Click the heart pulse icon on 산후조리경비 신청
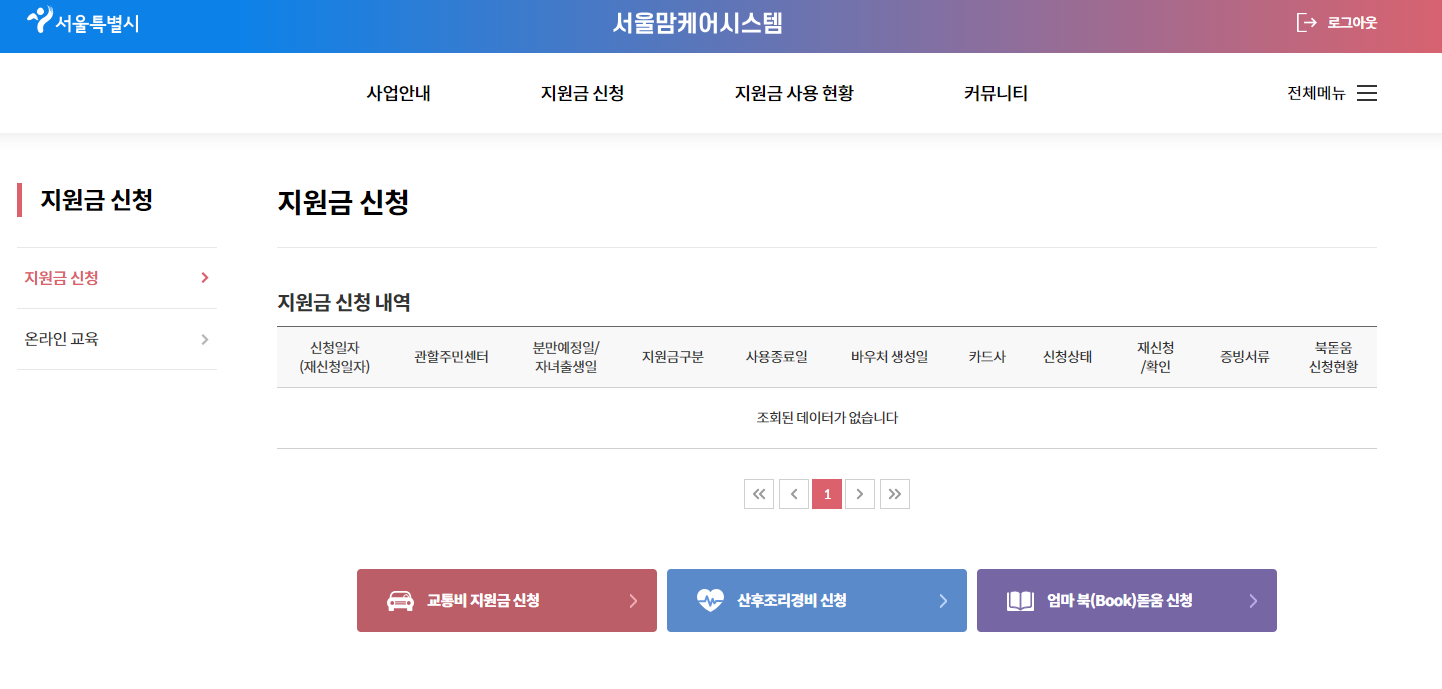 click(710, 601)
